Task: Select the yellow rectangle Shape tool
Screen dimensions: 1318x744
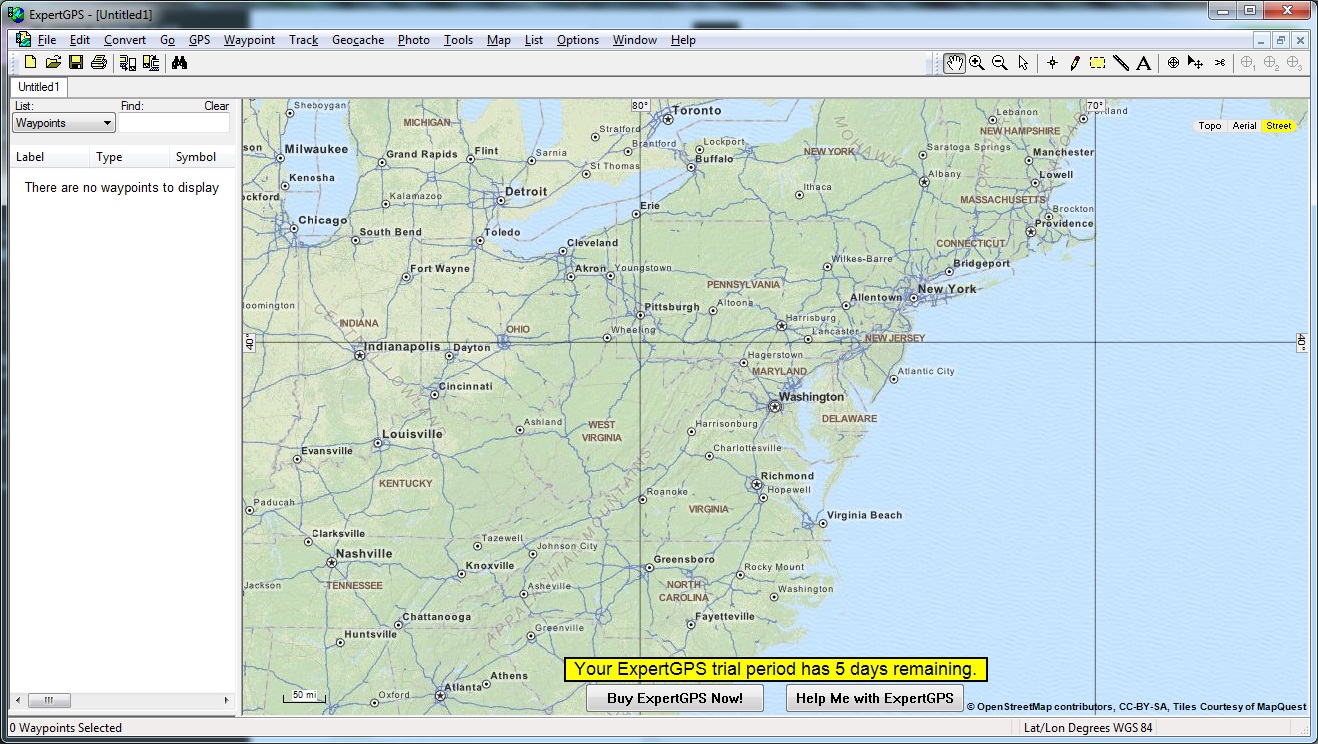Action: pos(1098,62)
